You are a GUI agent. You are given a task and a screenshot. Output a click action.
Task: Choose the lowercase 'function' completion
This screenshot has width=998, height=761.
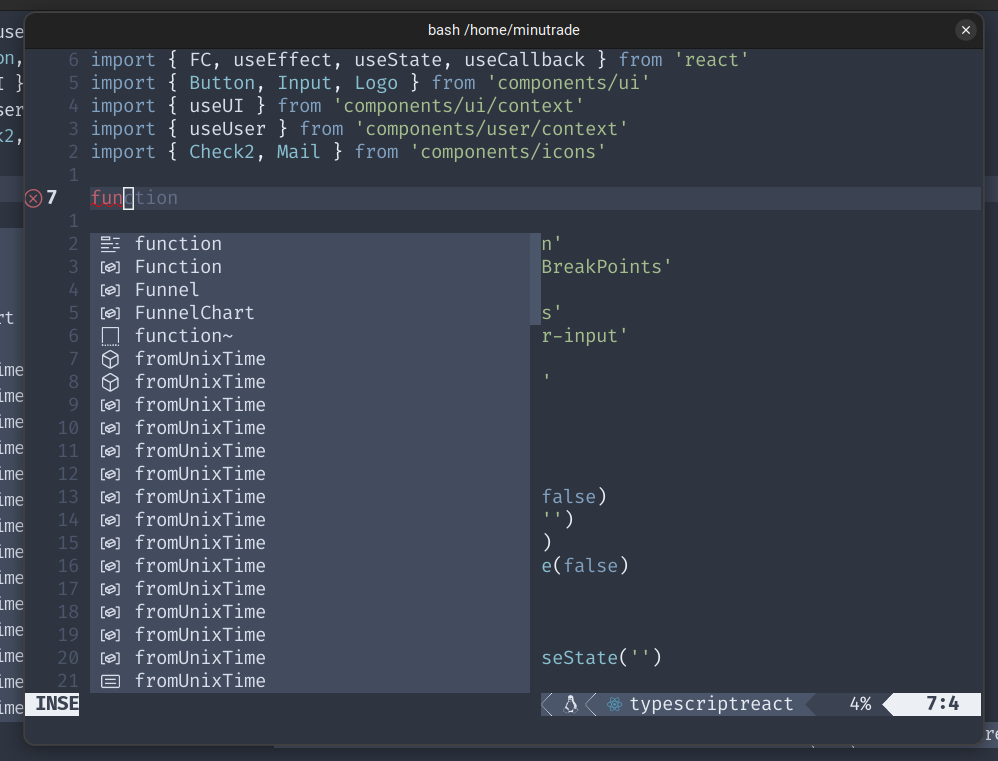click(x=309, y=244)
